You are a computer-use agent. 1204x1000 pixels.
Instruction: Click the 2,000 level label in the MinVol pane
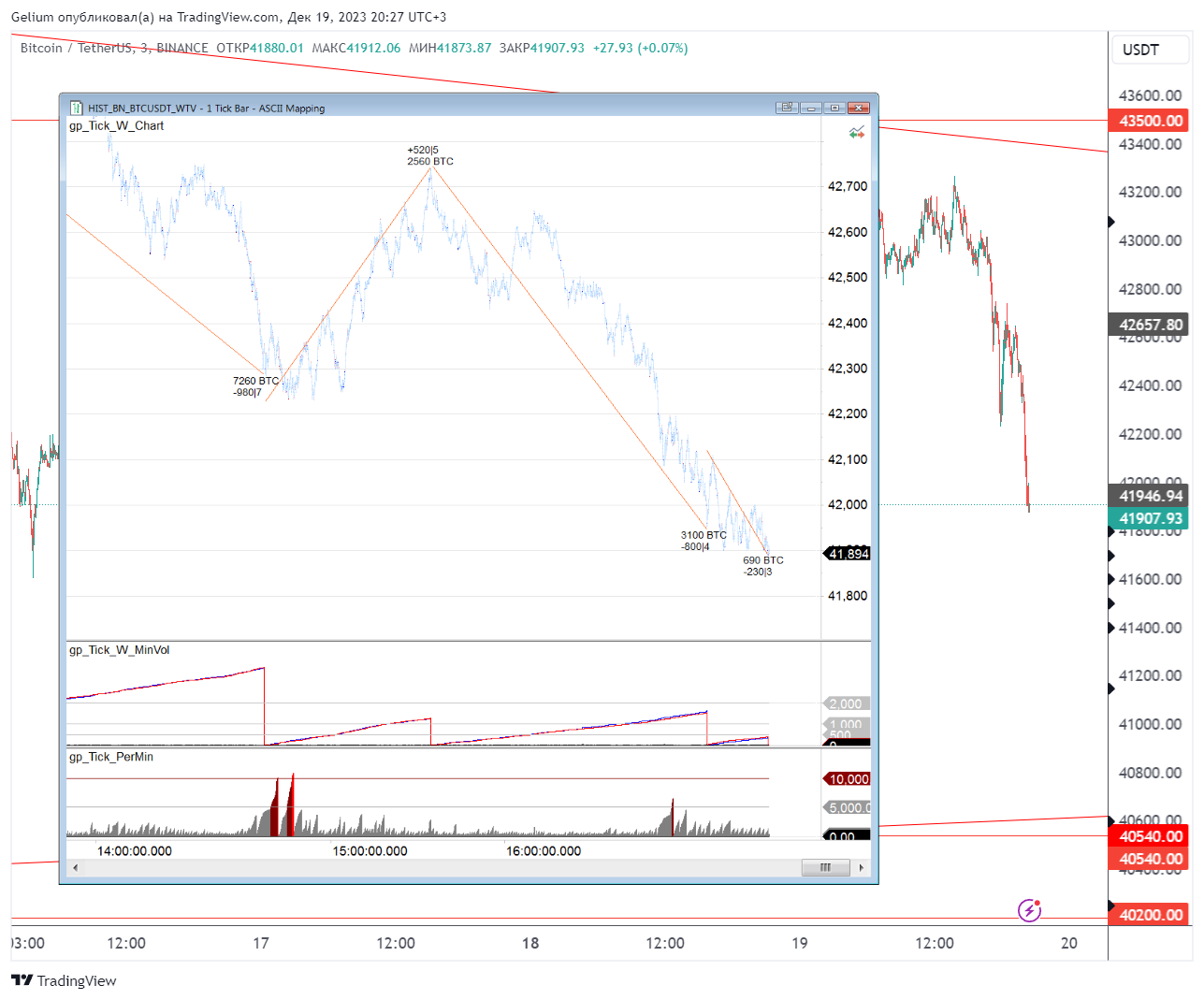click(847, 703)
